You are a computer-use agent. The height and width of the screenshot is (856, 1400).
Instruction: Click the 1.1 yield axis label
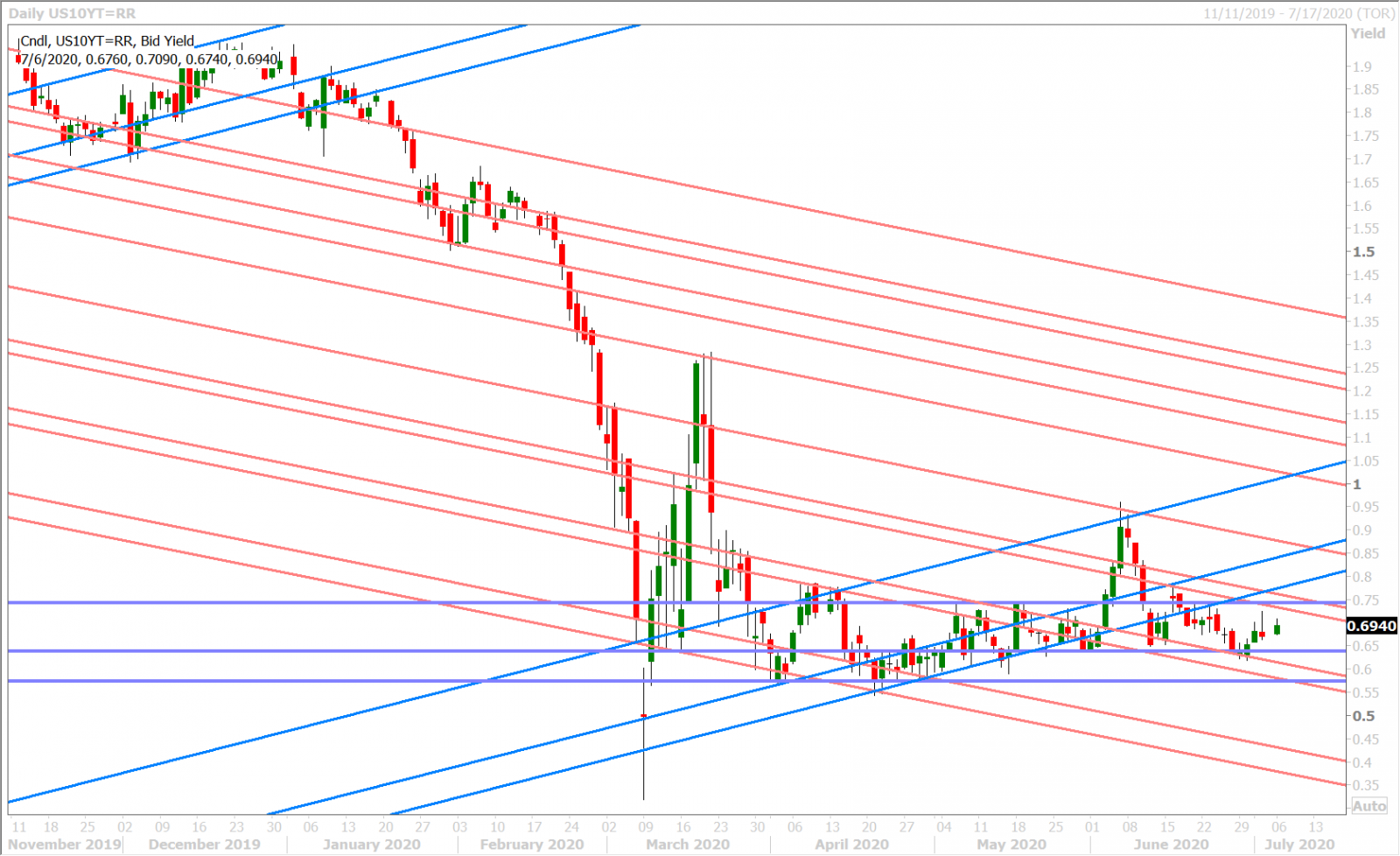(x=1361, y=438)
